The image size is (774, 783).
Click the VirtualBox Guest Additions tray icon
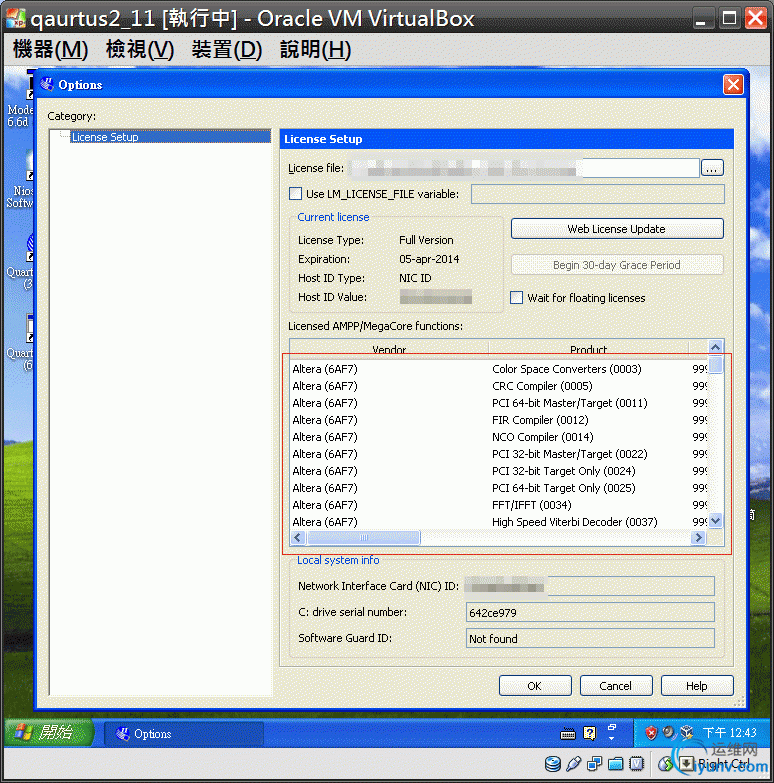click(687, 733)
